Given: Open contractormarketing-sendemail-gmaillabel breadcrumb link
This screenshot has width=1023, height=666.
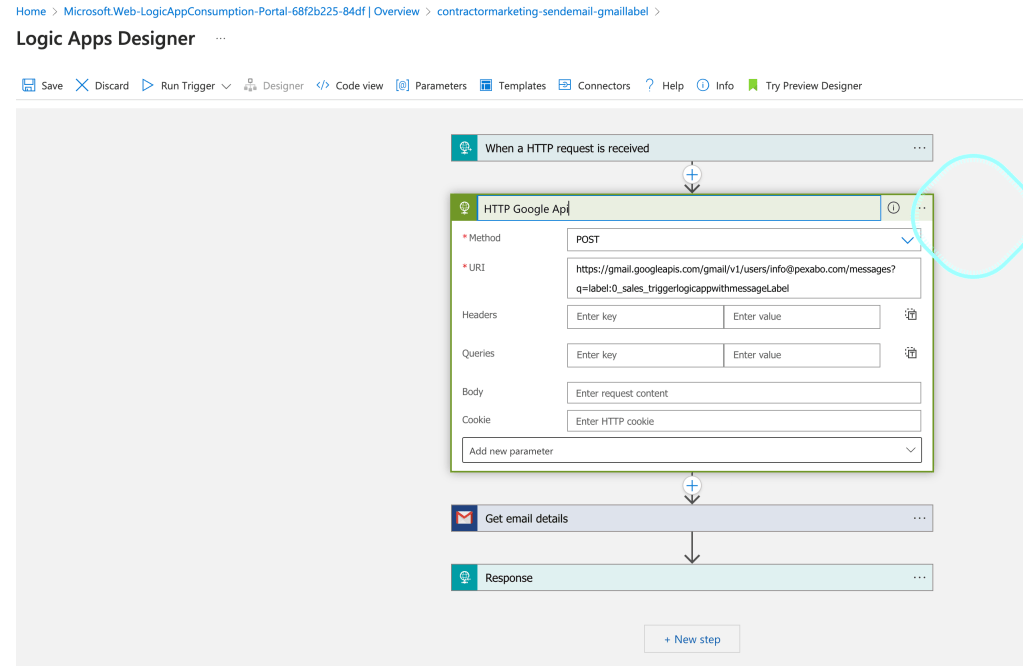Looking at the screenshot, I should [x=543, y=11].
